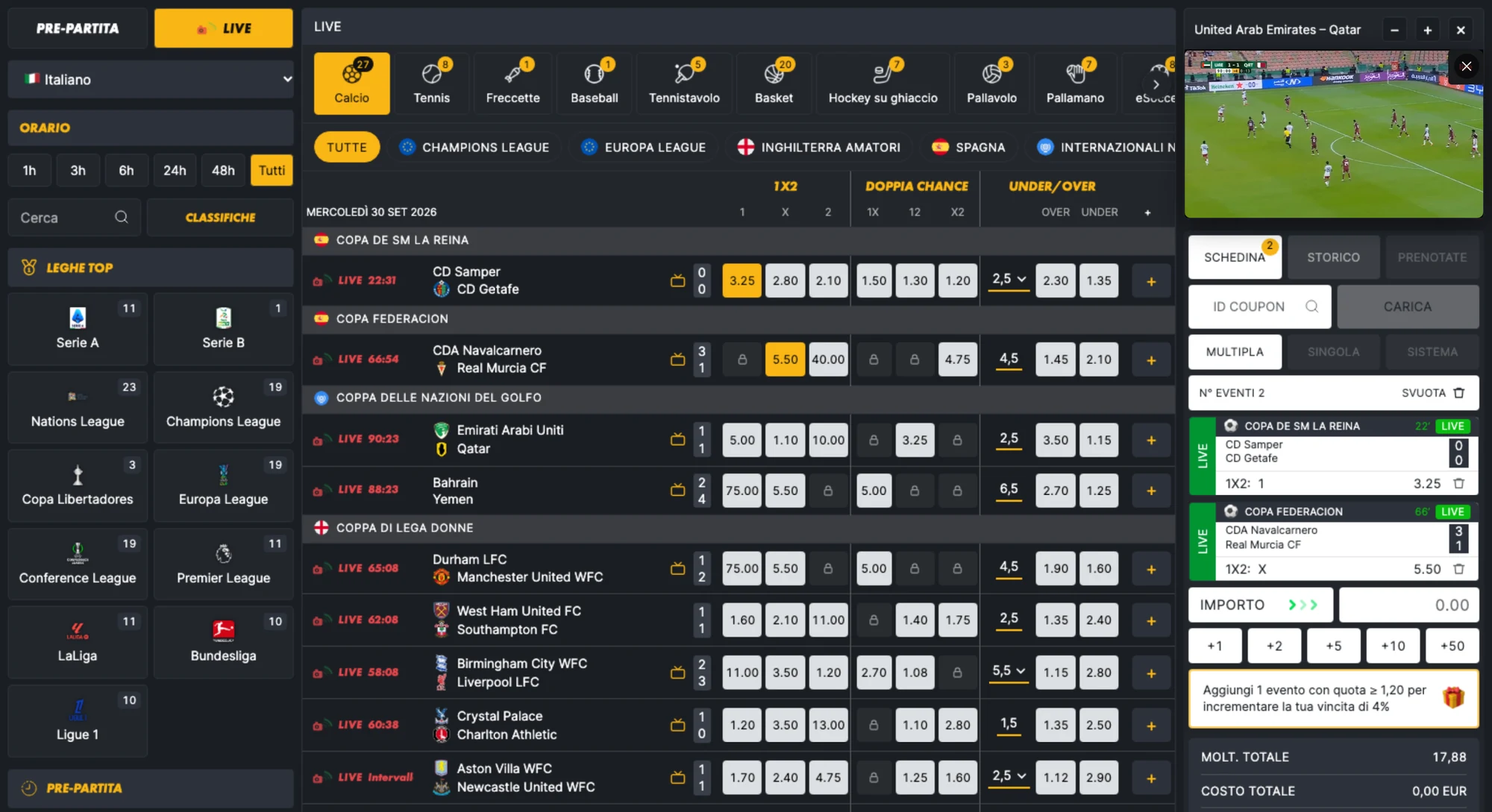
Task: Switch to STORICO tab
Action: click(x=1333, y=257)
